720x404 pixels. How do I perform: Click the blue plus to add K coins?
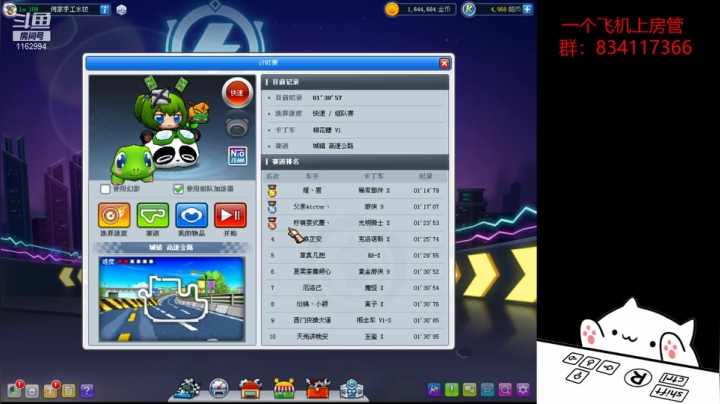527,9
